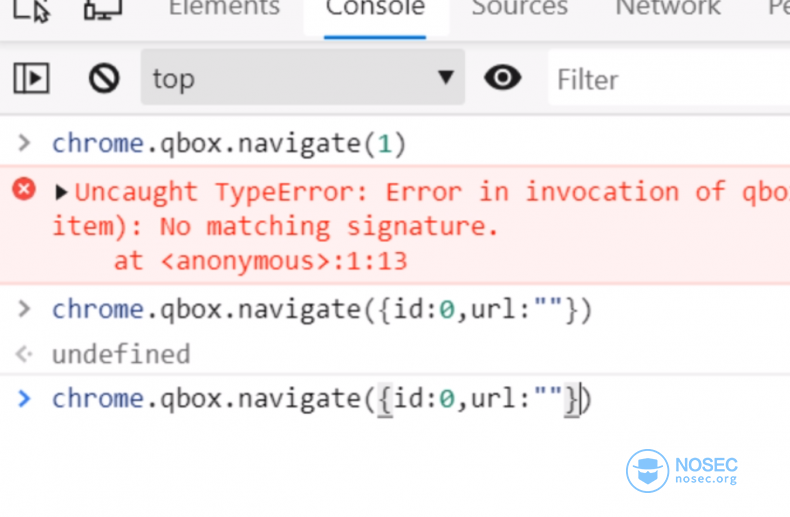Toggle the device toolbar icon
The width and height of the screenshot is (790, 517).
click(102, 10)
